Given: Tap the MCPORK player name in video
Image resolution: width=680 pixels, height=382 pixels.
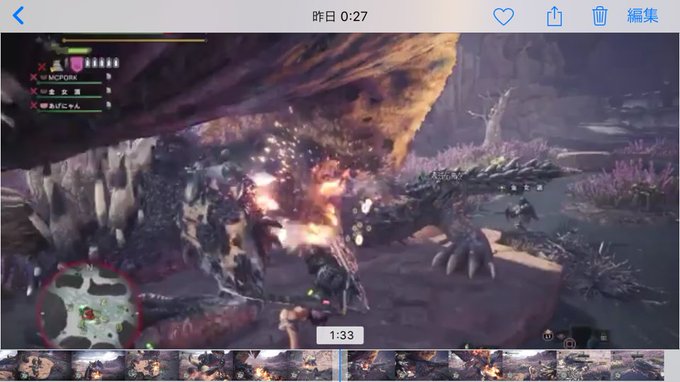Looking at the screenshot, I should [62, 78].
